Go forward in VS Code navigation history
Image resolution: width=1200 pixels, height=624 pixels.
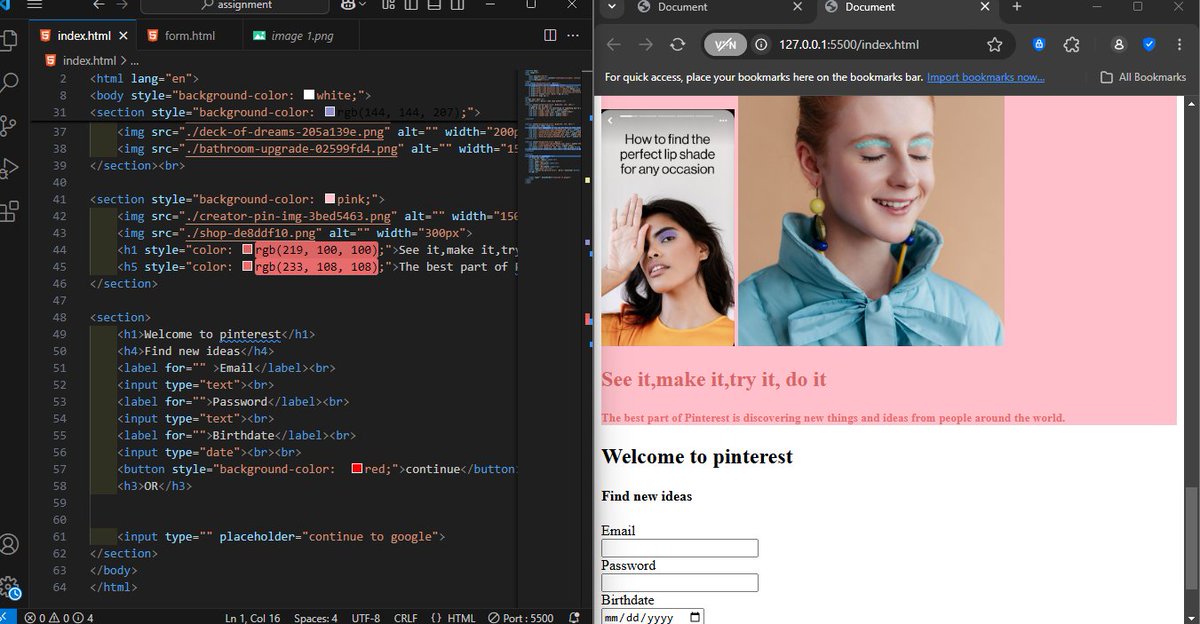tap(124, 5)
